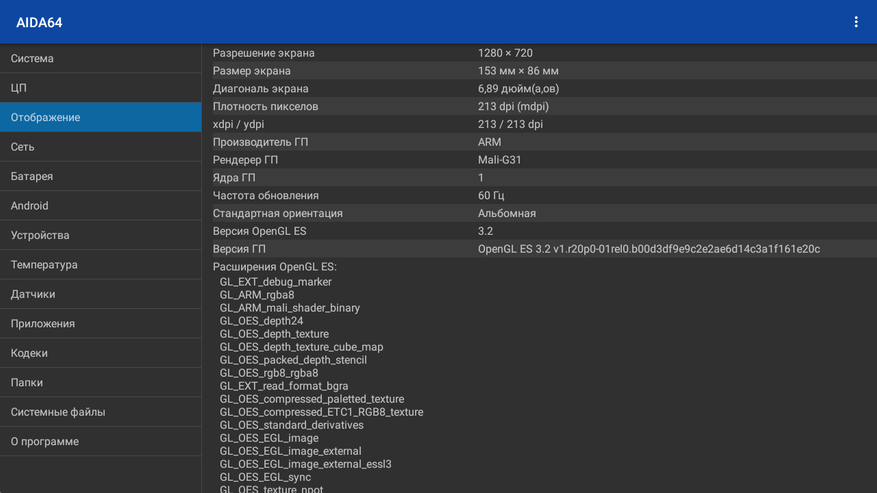Image resolution: width=877 pixels, height=493 pixels.
Task: Open the Кодеки section
Action: (x=100, y=353)
